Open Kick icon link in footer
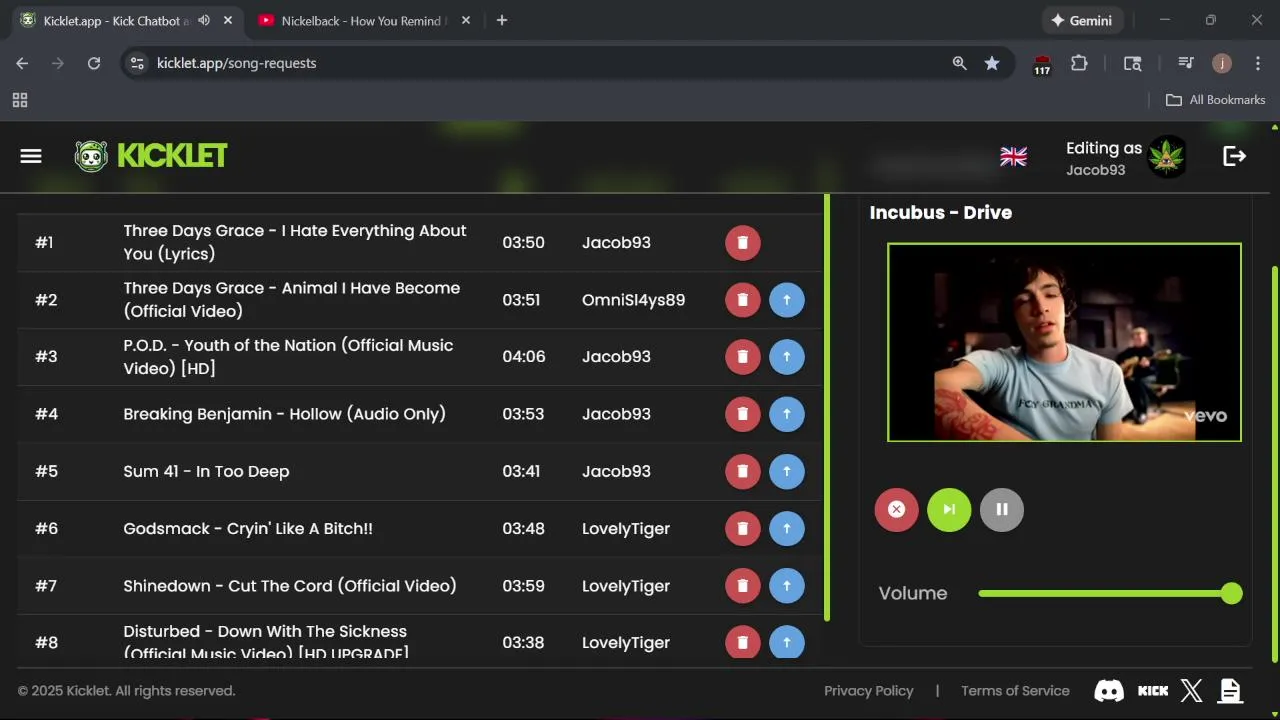 [1153, 691]
